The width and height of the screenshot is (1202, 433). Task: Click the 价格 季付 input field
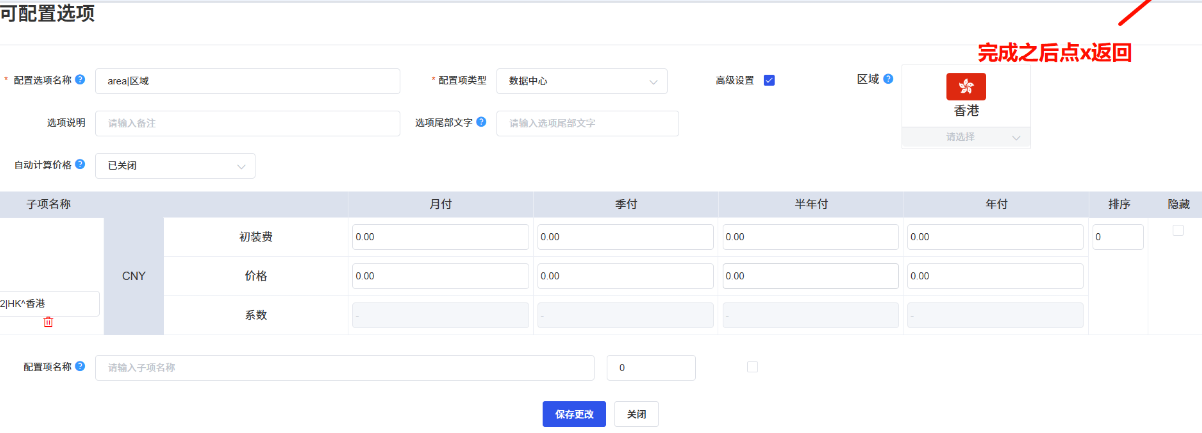[625, 276]
